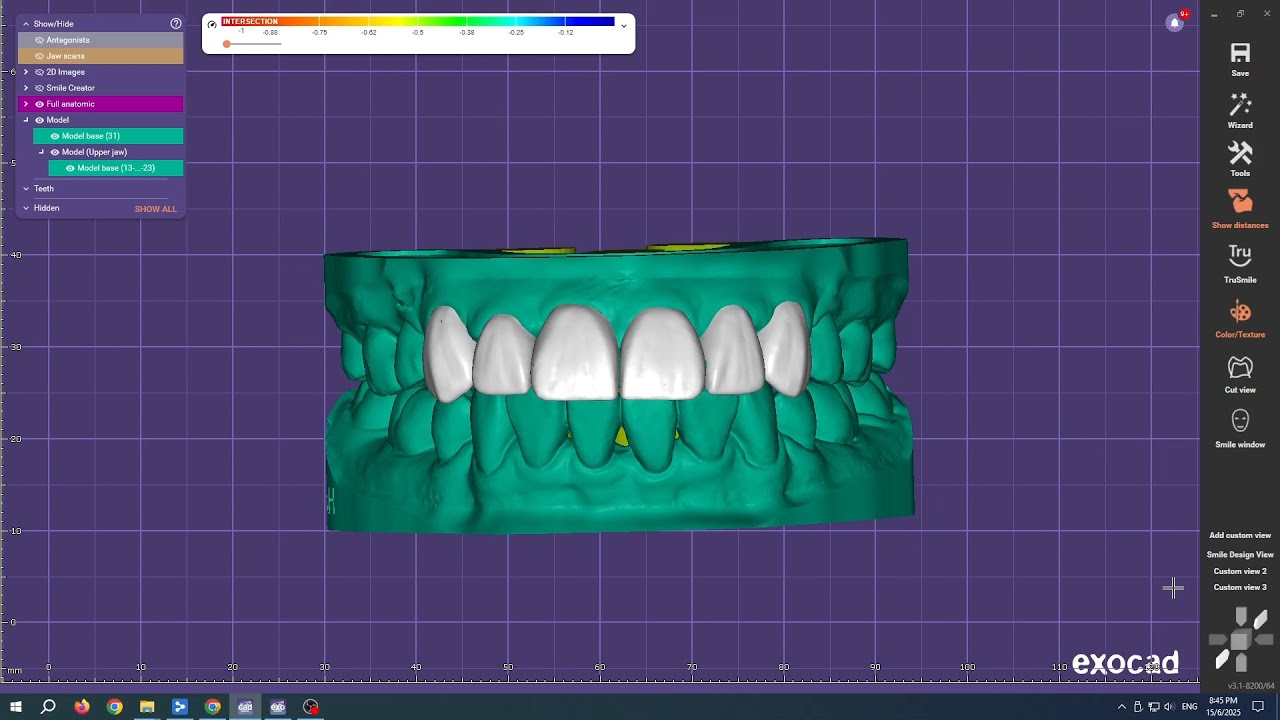Click the INTERSECTION label
The image size is (1280, 720).
point(250,21)
